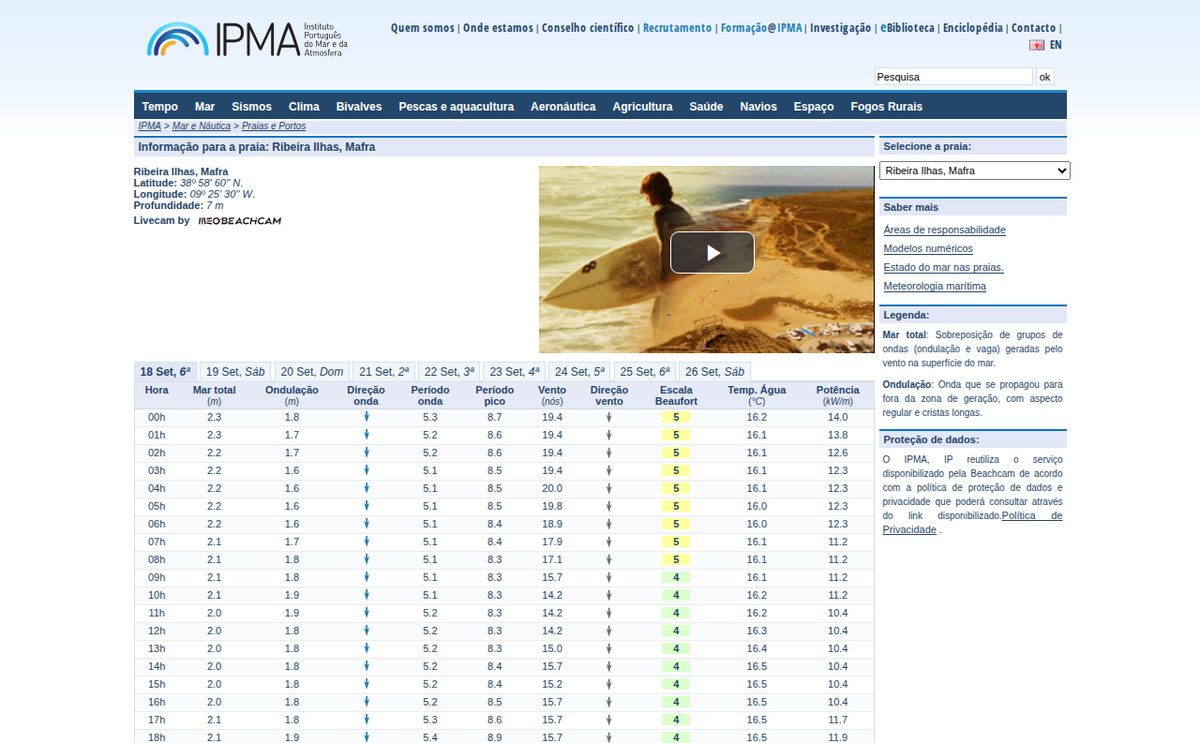Select the 22 Set, 3ª forecast tab

tap(448, 372)
